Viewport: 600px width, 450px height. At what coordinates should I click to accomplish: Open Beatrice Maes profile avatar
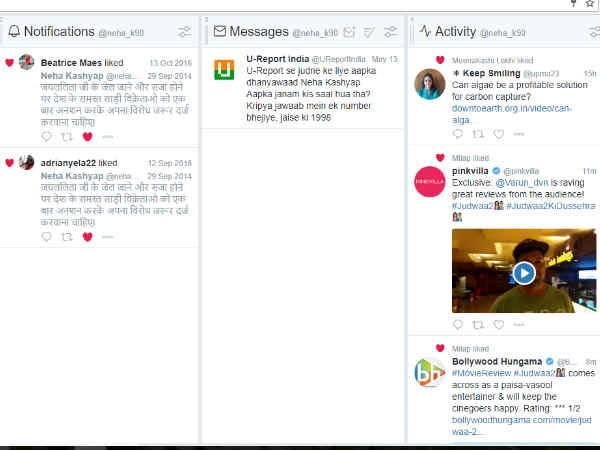[26, 62]
